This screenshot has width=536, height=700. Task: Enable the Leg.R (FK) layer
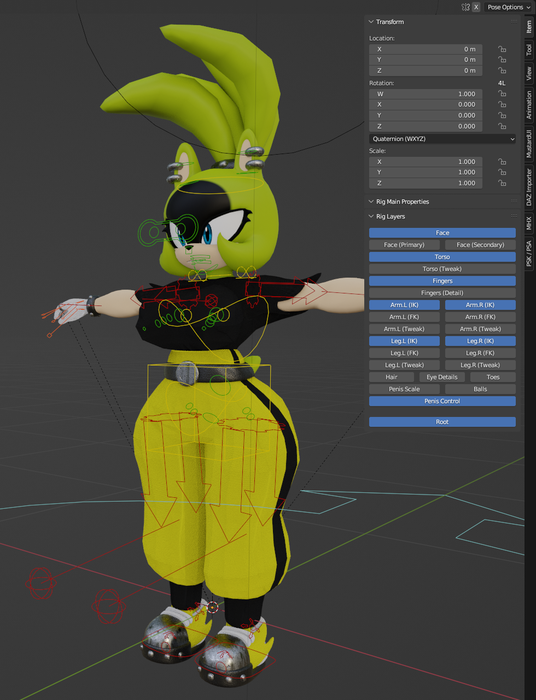tap(480, 353)
